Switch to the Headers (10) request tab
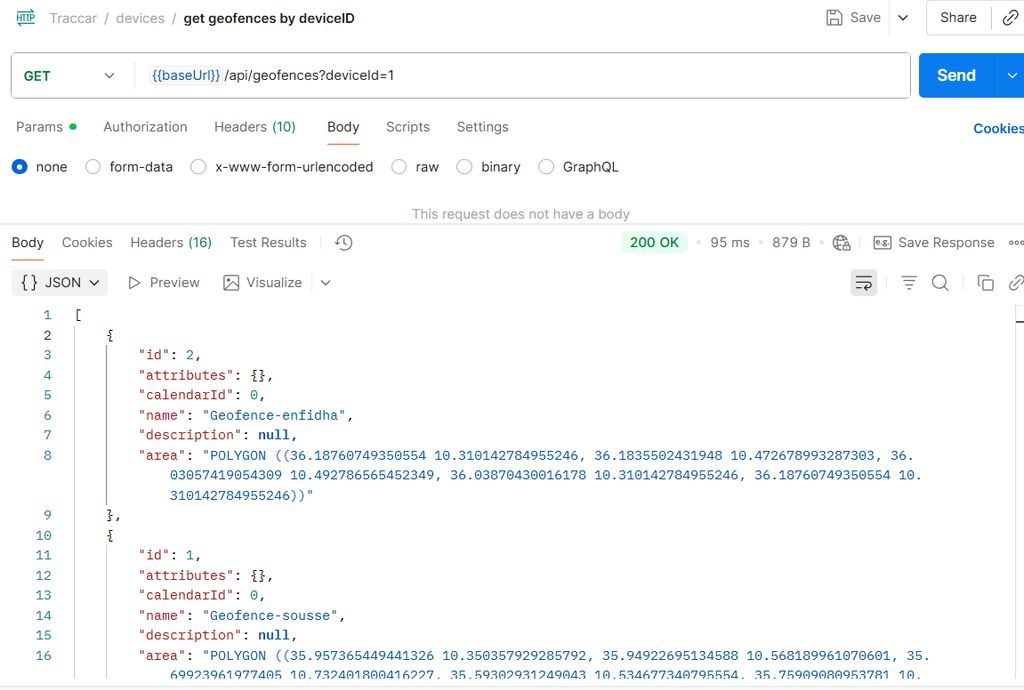 tap(254, 127)
